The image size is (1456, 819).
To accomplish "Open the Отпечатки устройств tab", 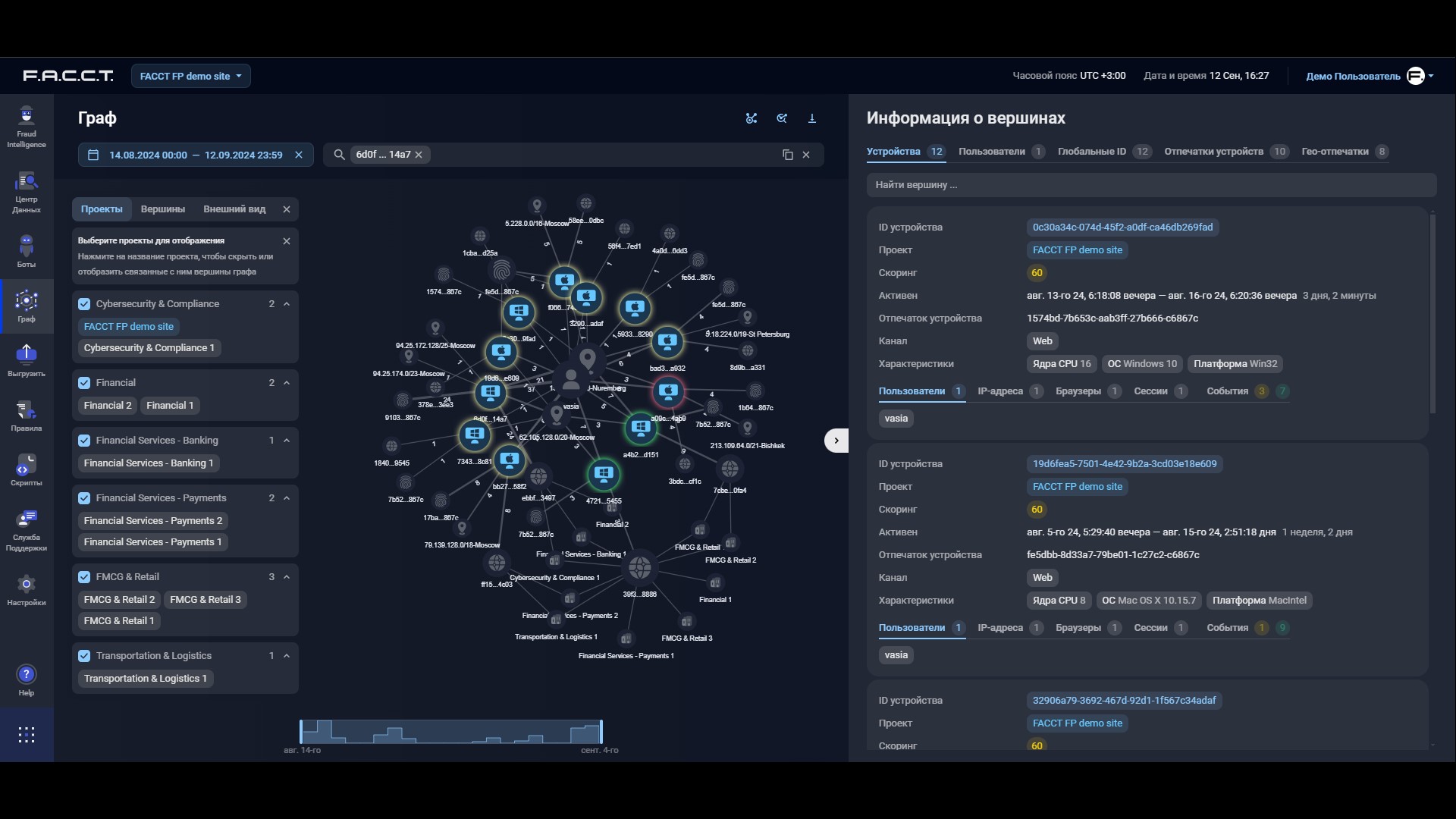I will coord(1213,152).
